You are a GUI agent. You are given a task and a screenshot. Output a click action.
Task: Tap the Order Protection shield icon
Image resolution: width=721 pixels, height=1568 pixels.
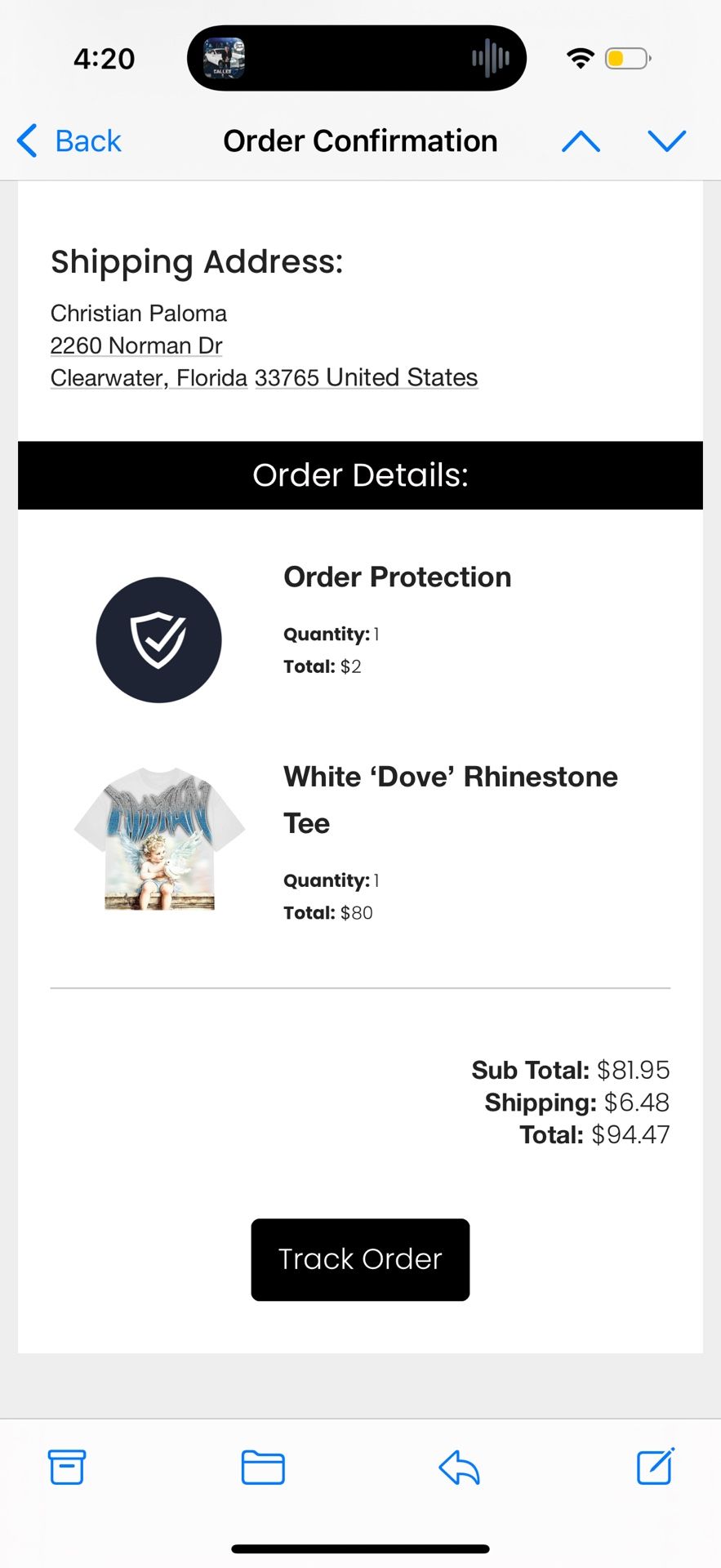158,639
